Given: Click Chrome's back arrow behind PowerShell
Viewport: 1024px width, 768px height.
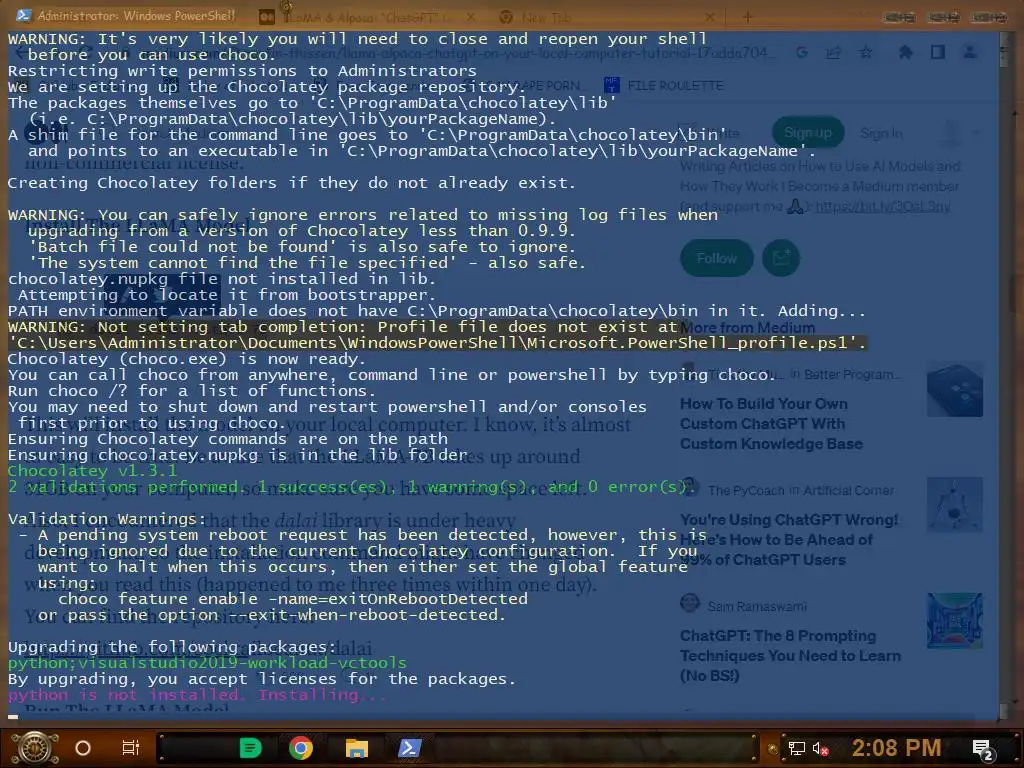Looking at the screenshot, I should [x=22, y=53].
